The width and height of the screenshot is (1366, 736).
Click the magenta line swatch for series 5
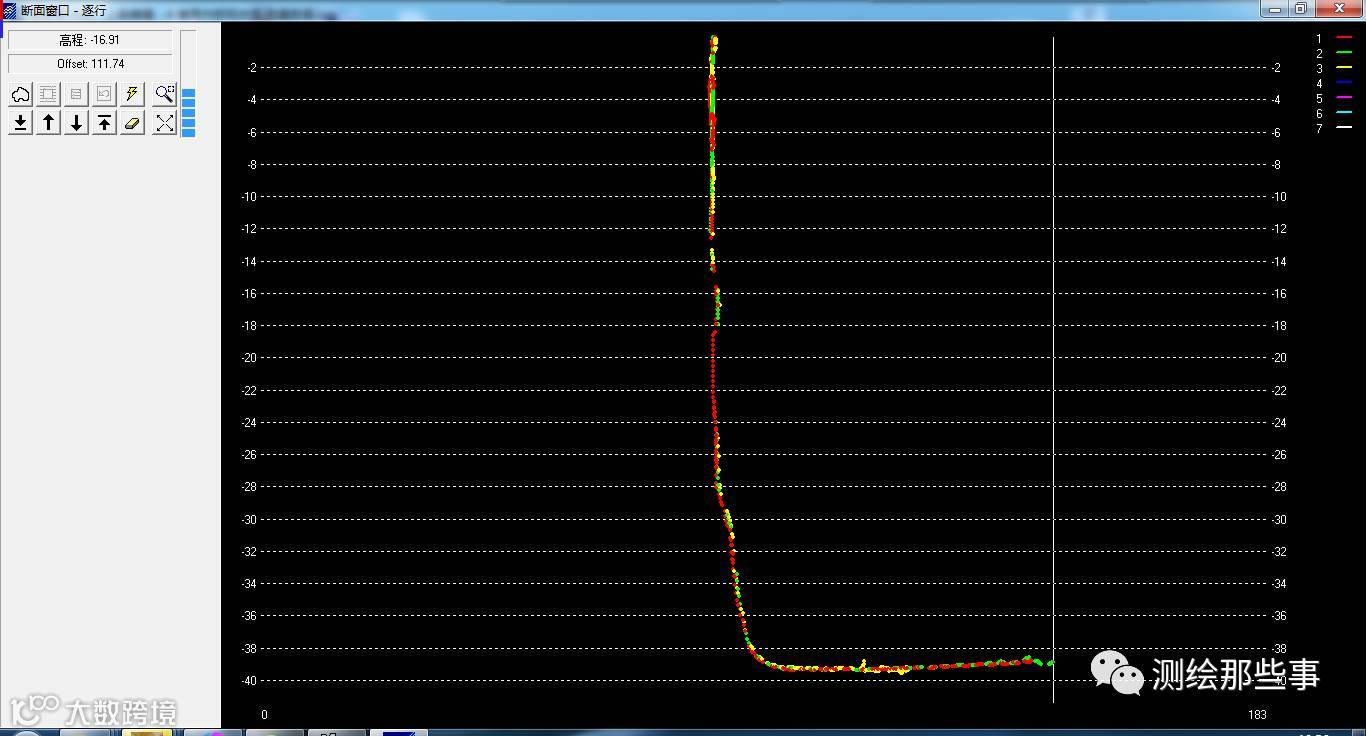click(1344, 98)
